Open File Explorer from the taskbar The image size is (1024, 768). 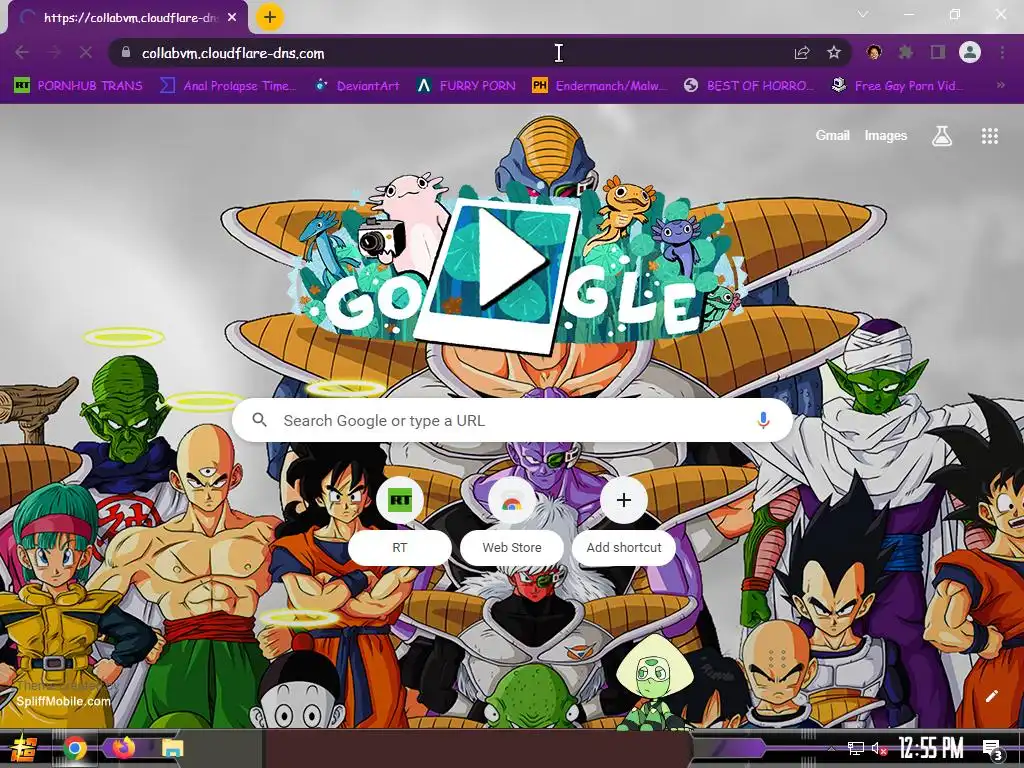[172, 748]
